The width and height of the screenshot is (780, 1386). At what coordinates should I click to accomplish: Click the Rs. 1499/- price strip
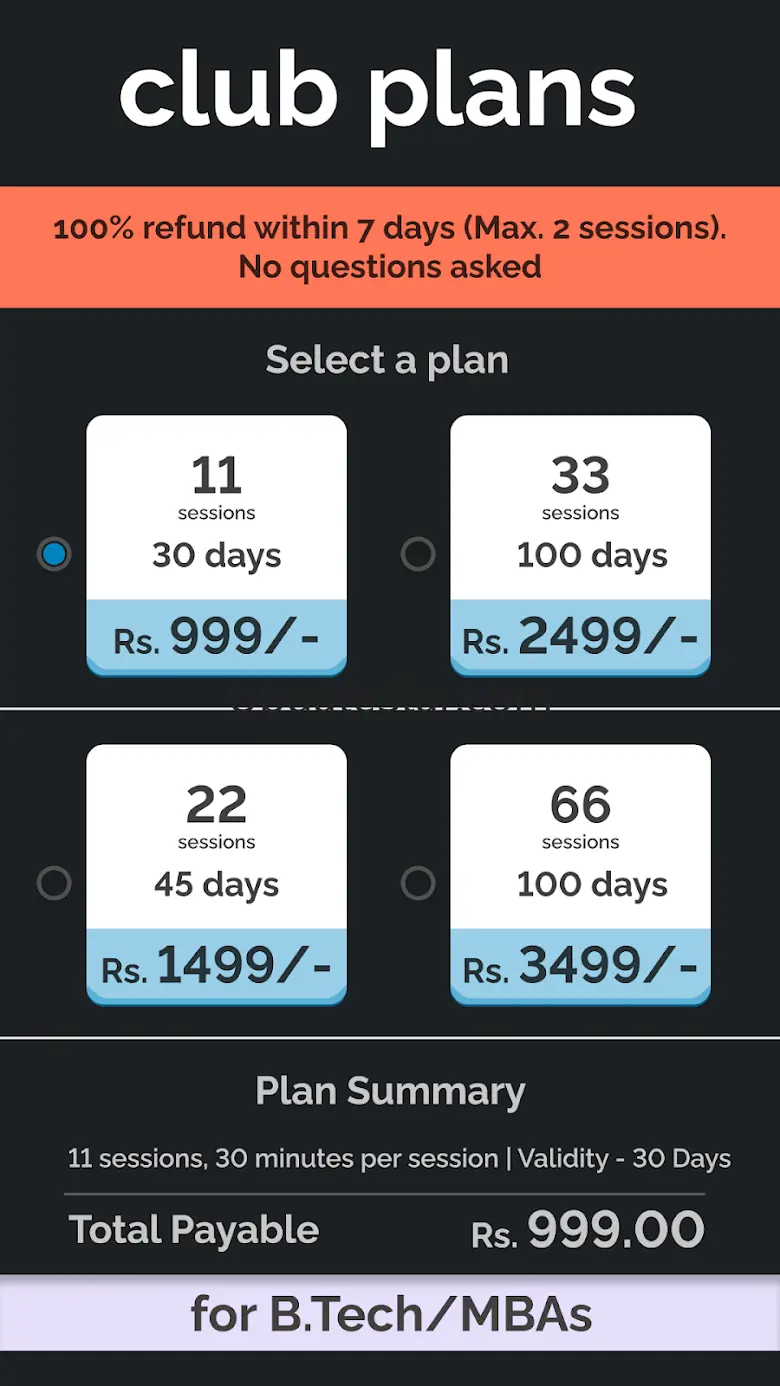point(216,966)
